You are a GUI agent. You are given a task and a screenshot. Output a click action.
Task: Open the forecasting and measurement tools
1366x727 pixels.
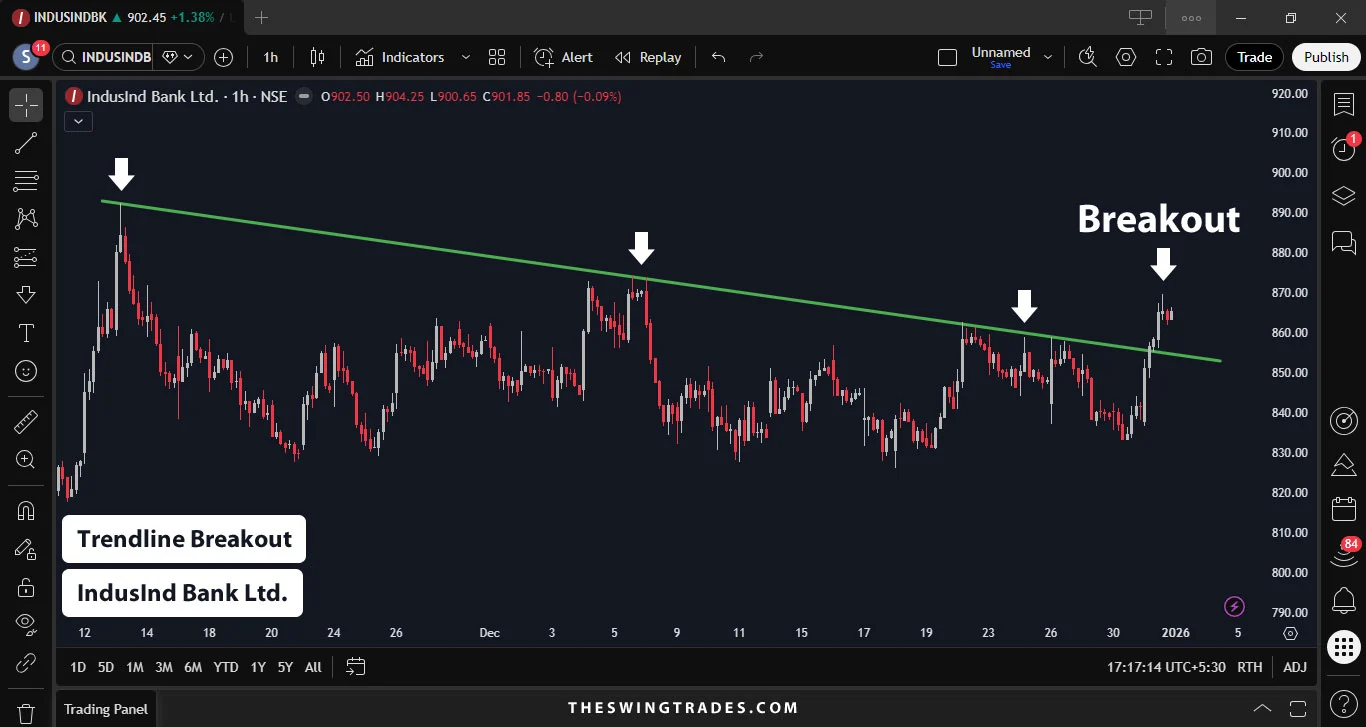[x=26, y=257]
